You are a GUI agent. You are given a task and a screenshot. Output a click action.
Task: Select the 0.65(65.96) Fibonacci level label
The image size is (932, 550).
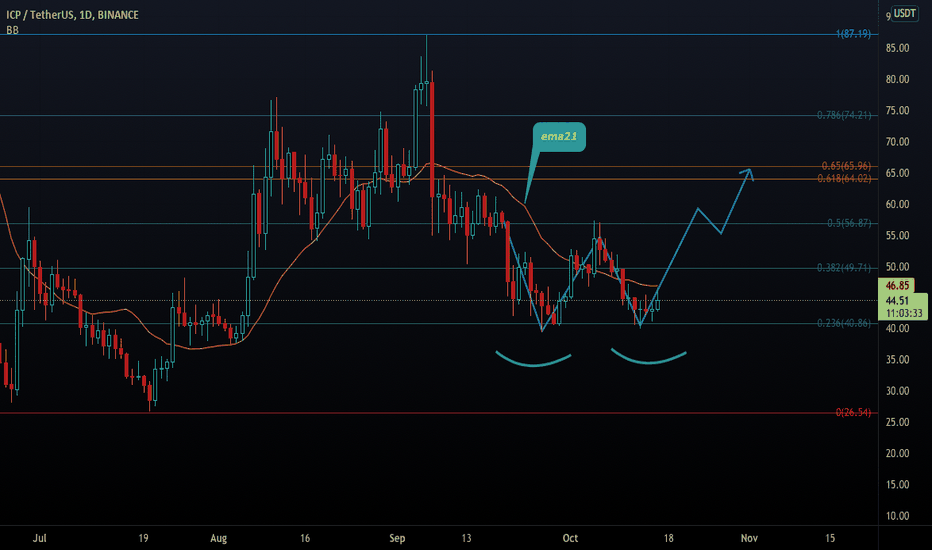pyautogui.click(x=846, y=166)
